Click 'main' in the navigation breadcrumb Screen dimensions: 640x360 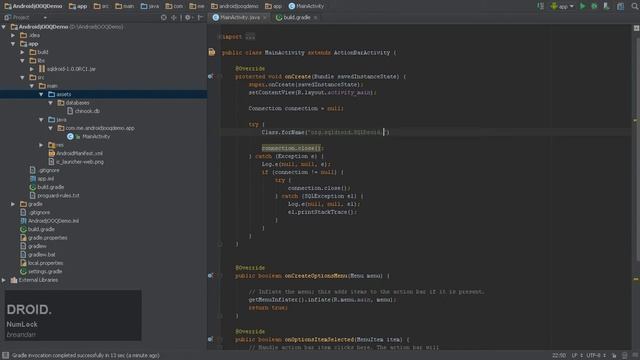[124, 6]
